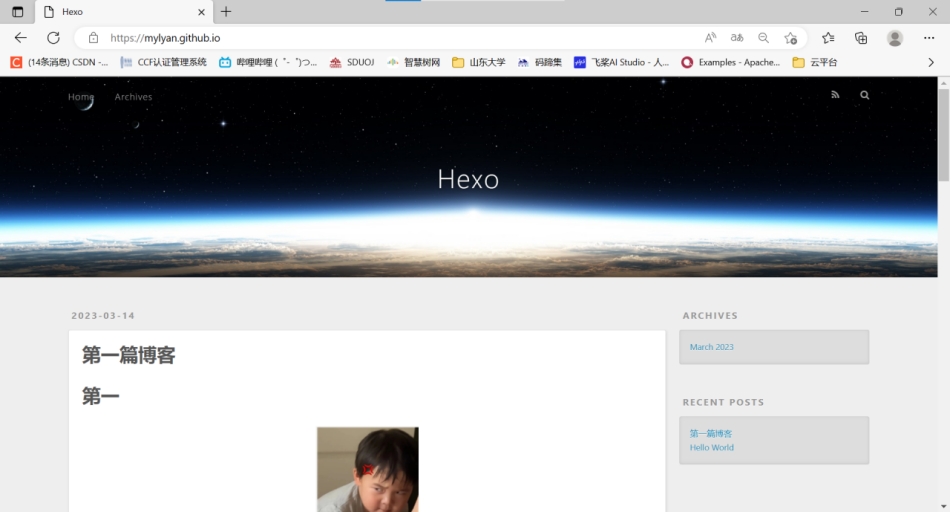Click the address bar URL field
The height and width of the screenshot is (512, 951).
[400, 38]
